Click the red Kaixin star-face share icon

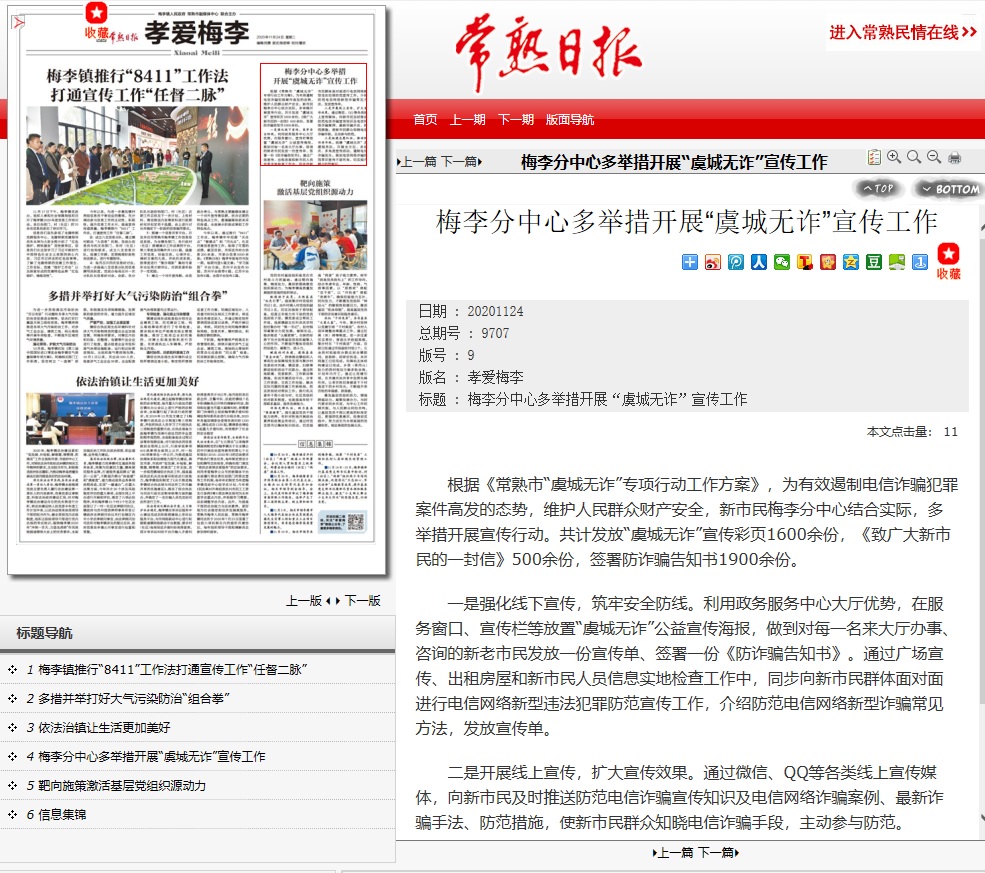click(x=828, y=262)
